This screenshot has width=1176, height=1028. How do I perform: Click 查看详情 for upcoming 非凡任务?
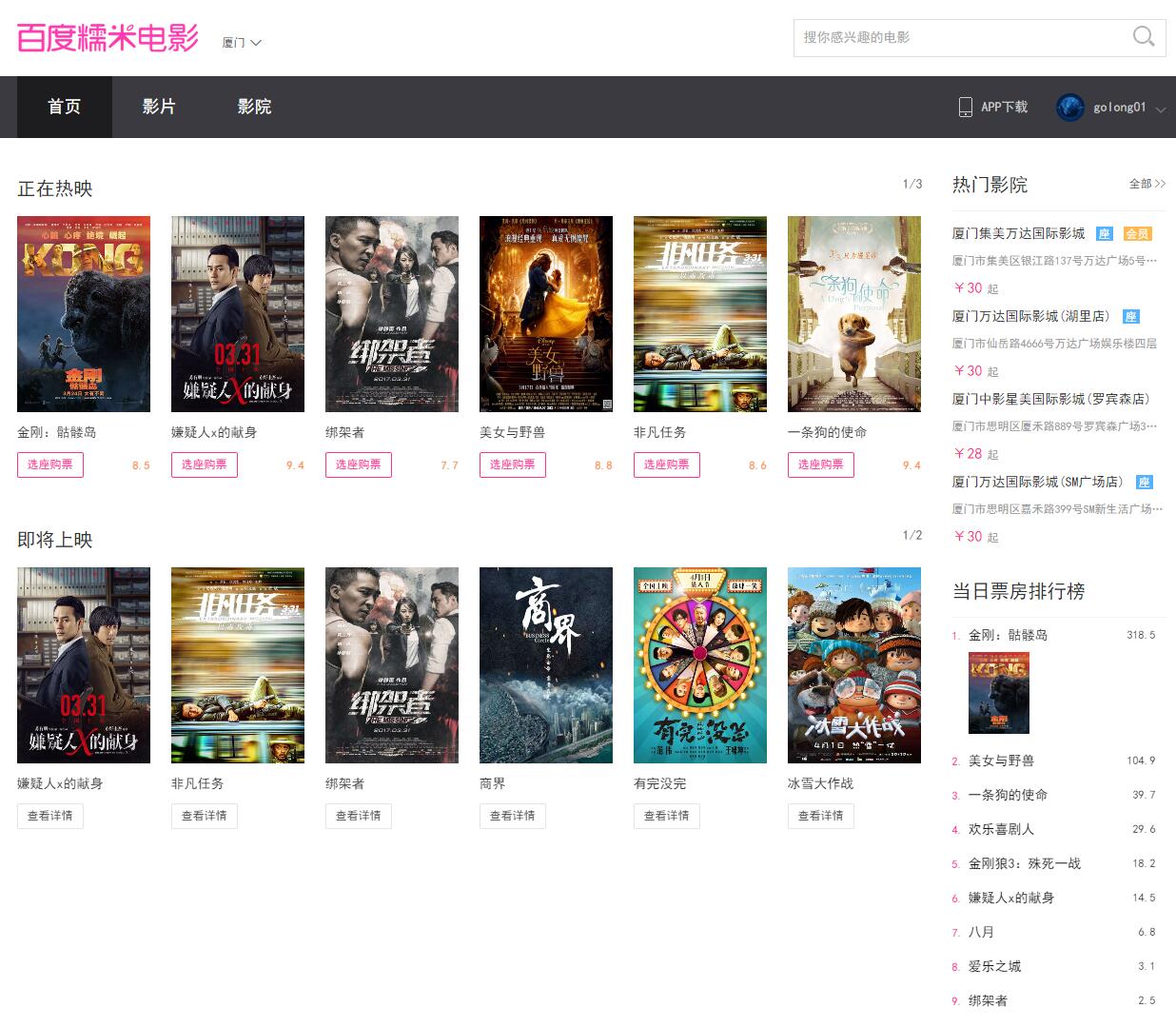(205, 816)
